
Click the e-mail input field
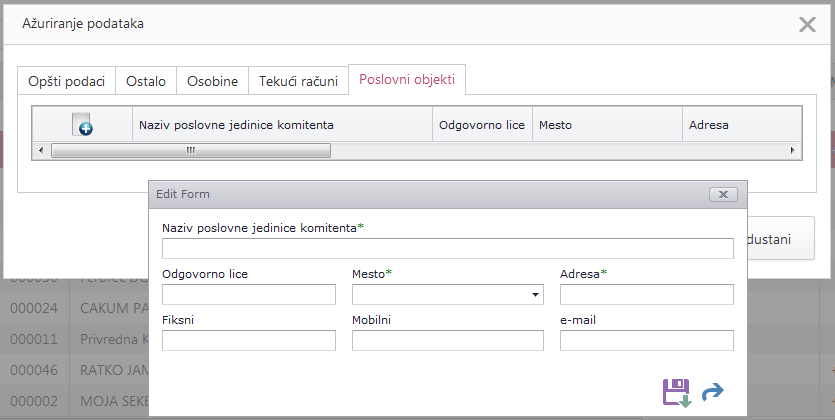click(646, 341)
